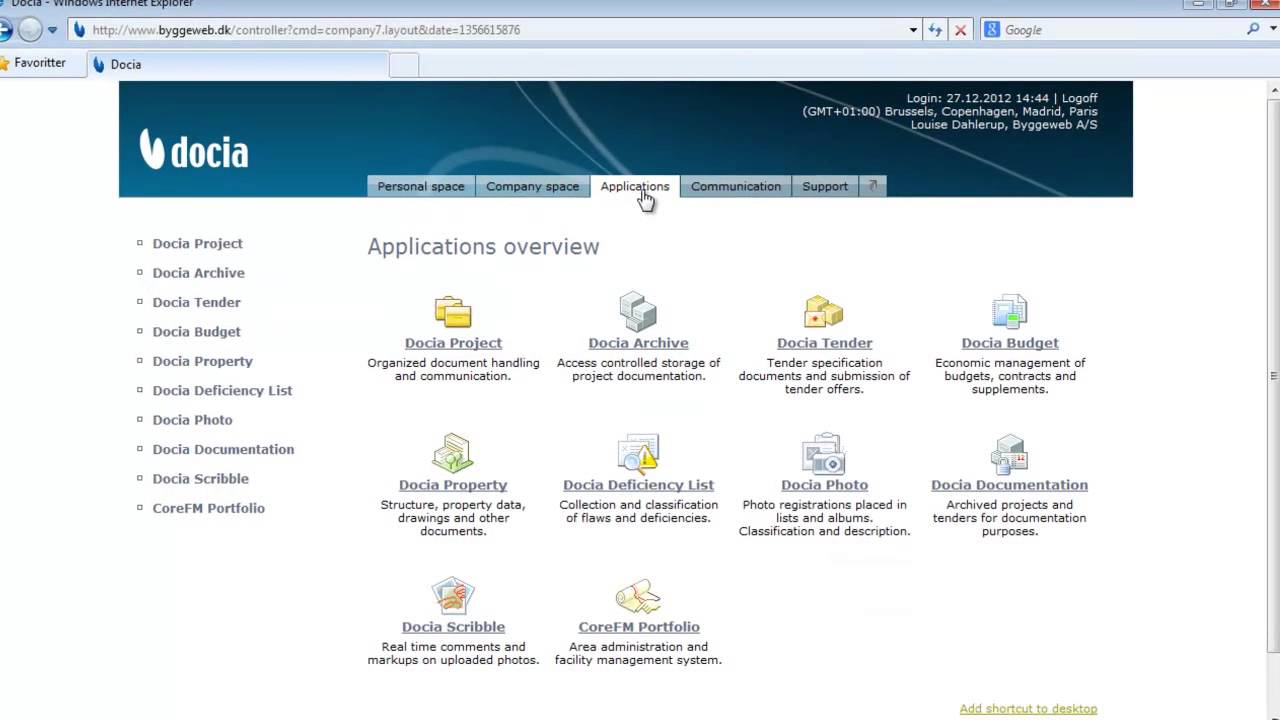The image size is (1280, 720).
Task: Click the Docia Project title link
Action: (453, 343)
